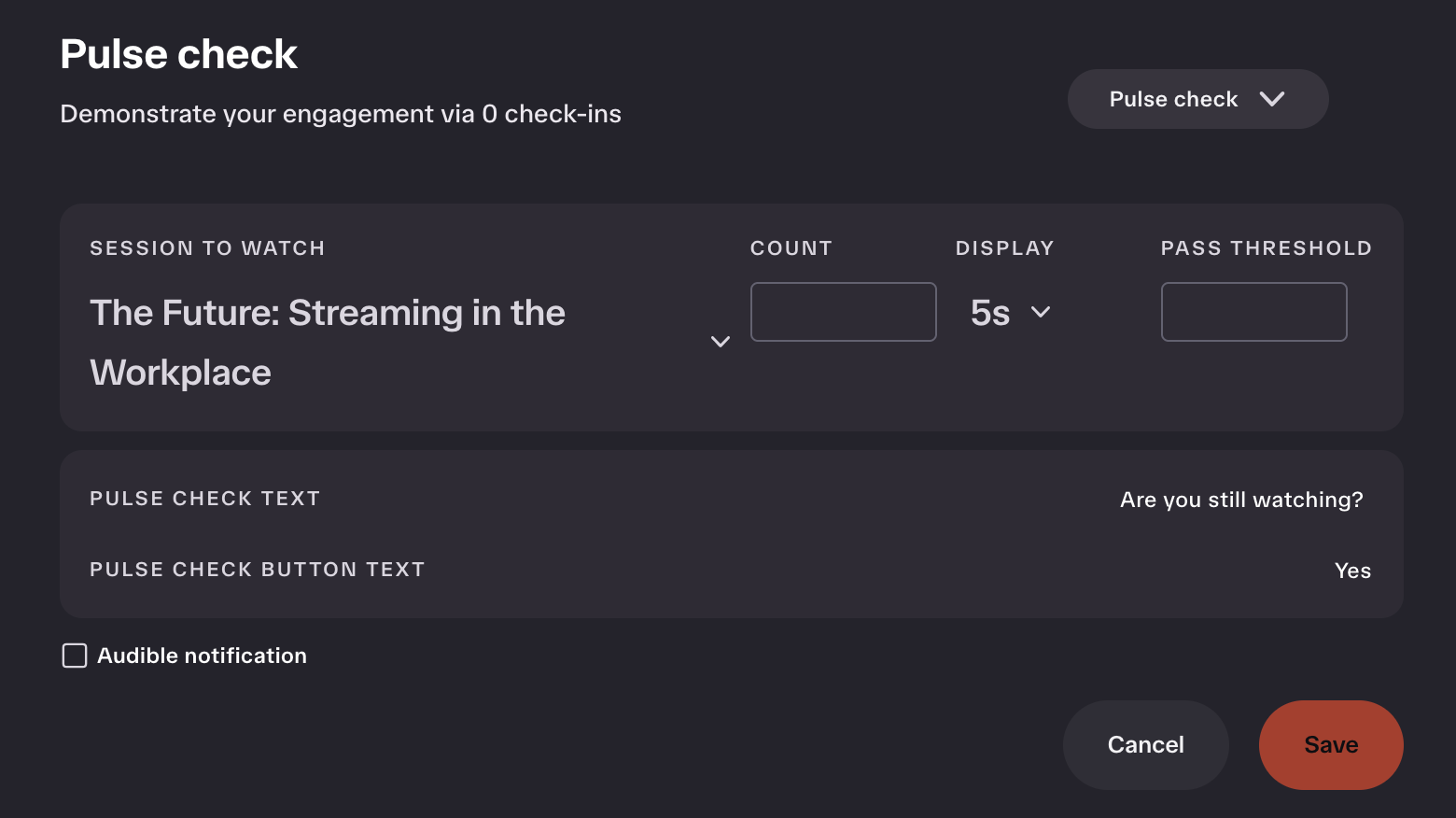Screen dimensions: 1456x818
Task: Focus the Count input box
Action: tap(844, 312)
